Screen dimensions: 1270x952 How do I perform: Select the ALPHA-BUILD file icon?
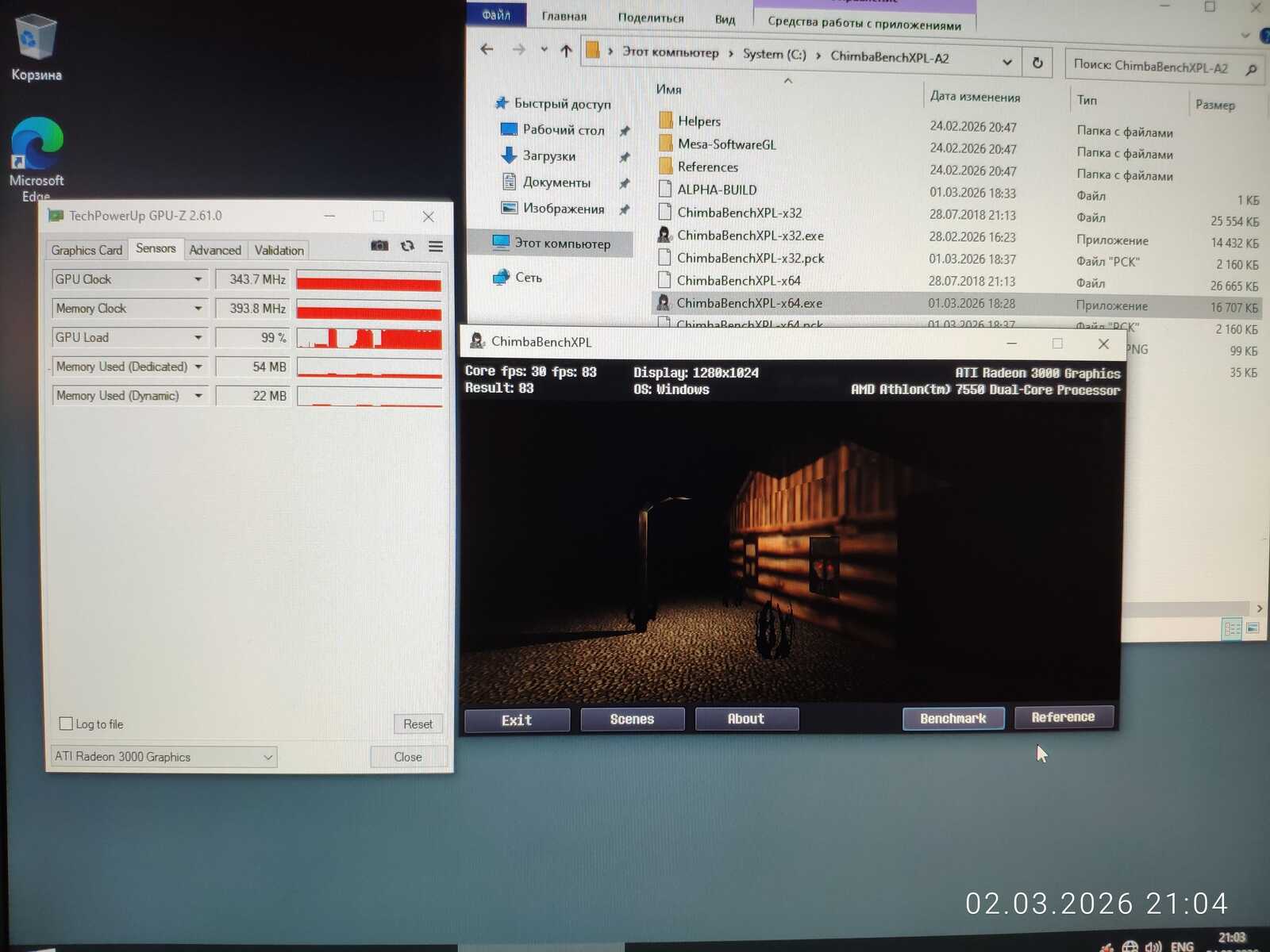point(666,189)
